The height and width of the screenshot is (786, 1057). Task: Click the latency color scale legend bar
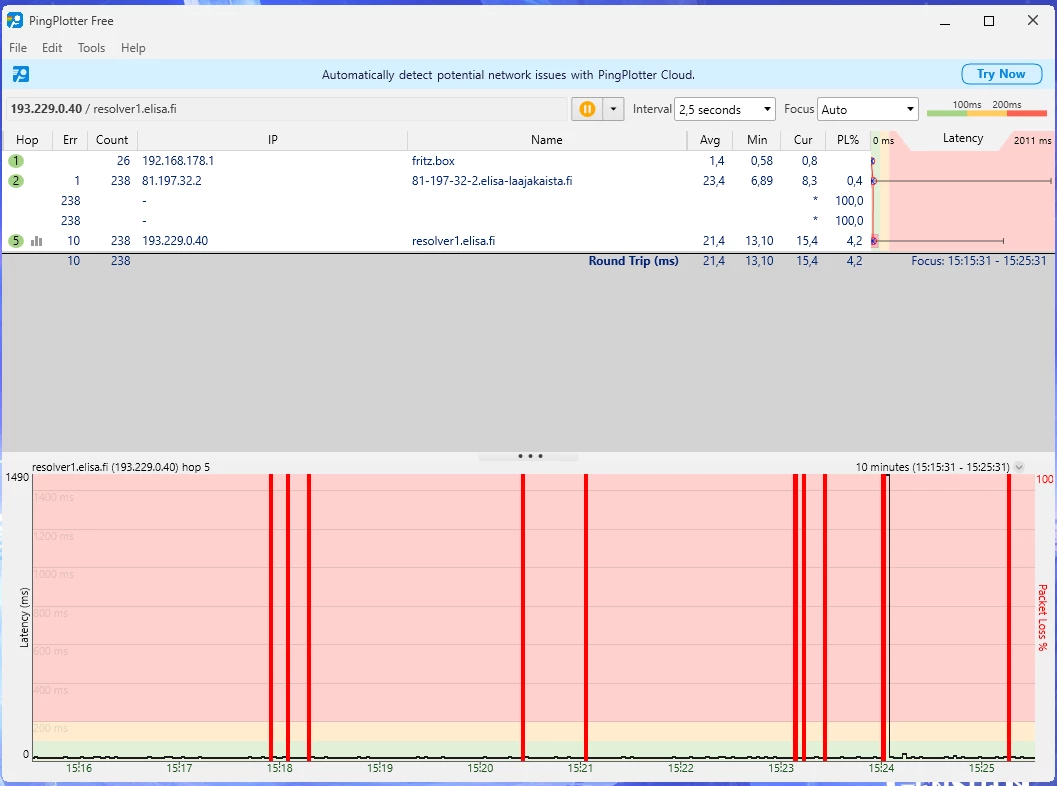point(986,113)
